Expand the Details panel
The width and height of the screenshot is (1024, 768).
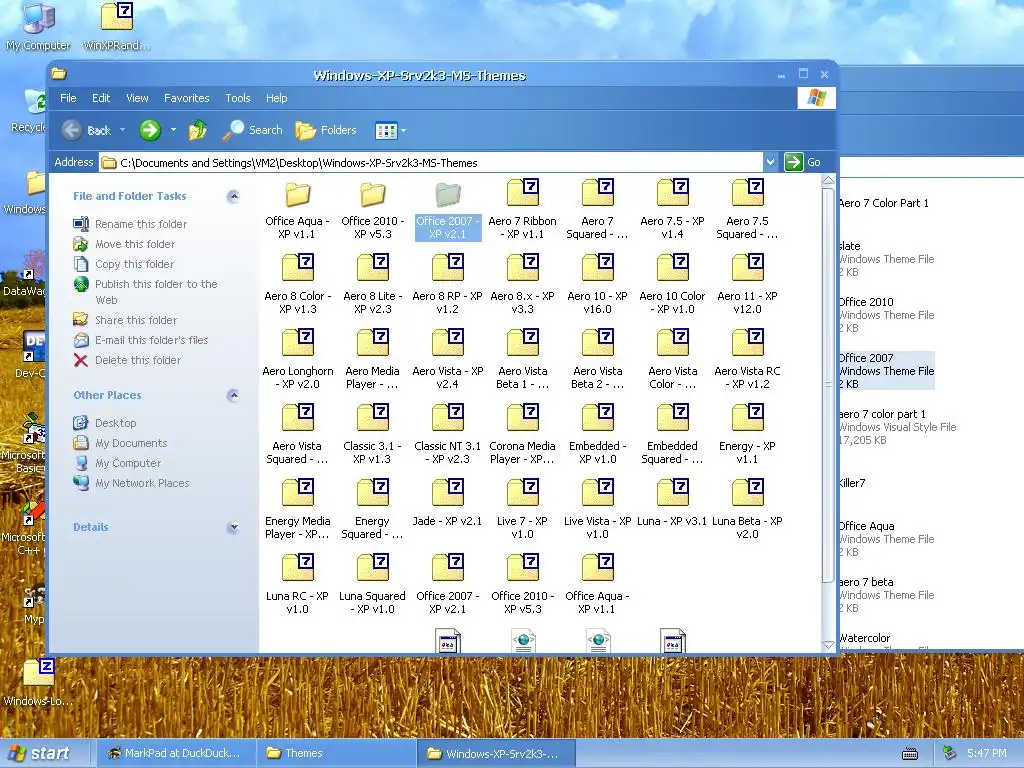[x=233, y=527]
